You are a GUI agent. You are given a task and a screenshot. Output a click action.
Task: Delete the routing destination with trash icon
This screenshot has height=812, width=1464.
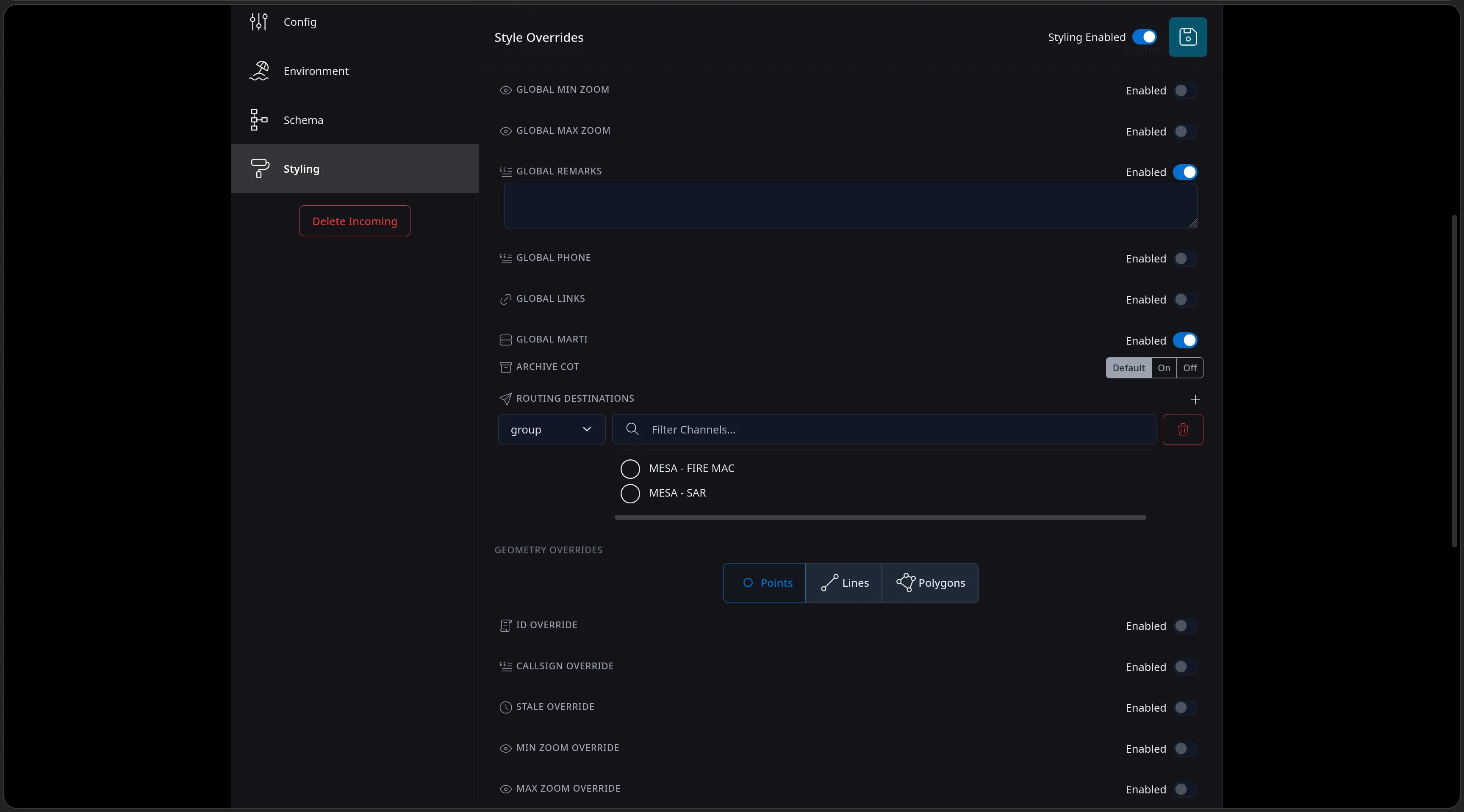1183,429
